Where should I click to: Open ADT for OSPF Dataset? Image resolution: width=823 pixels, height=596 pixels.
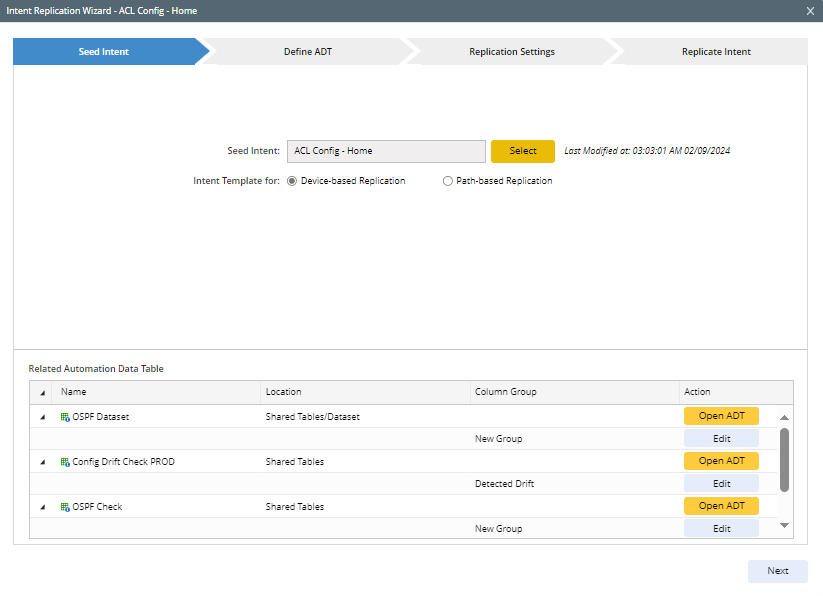coord(721,416)
